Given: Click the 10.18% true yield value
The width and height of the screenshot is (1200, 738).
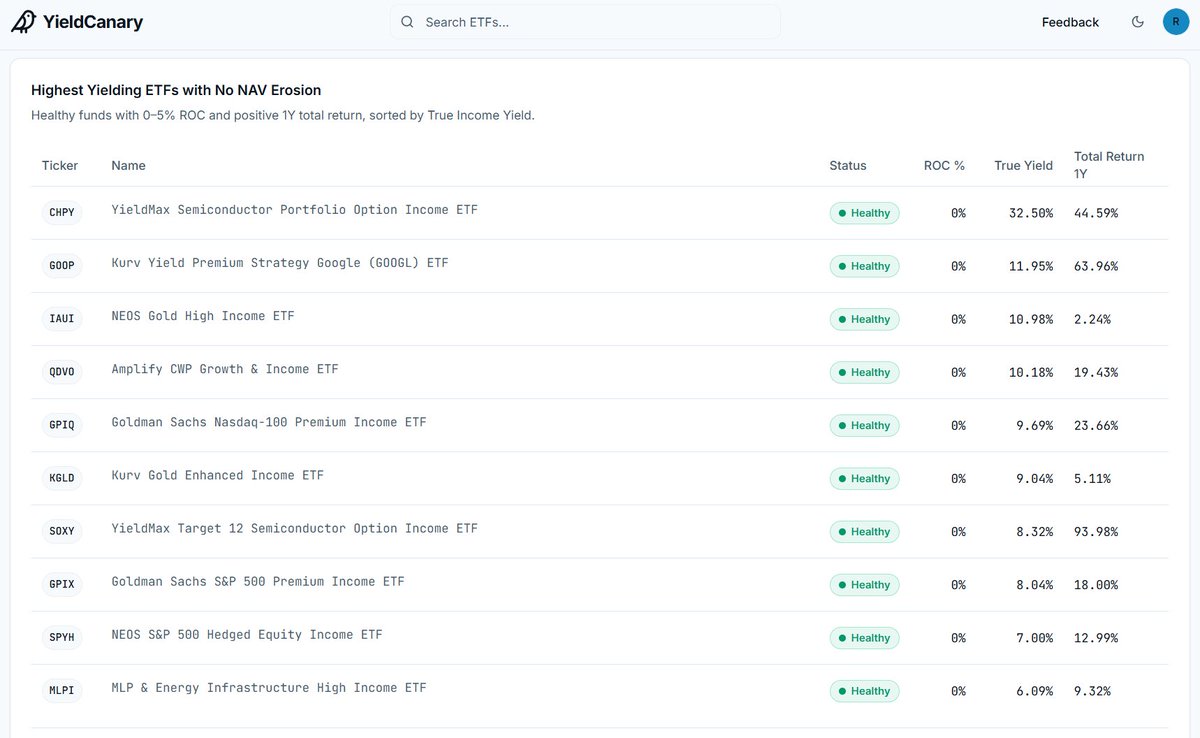Looking at the screenshot, I should point(1031,372).
